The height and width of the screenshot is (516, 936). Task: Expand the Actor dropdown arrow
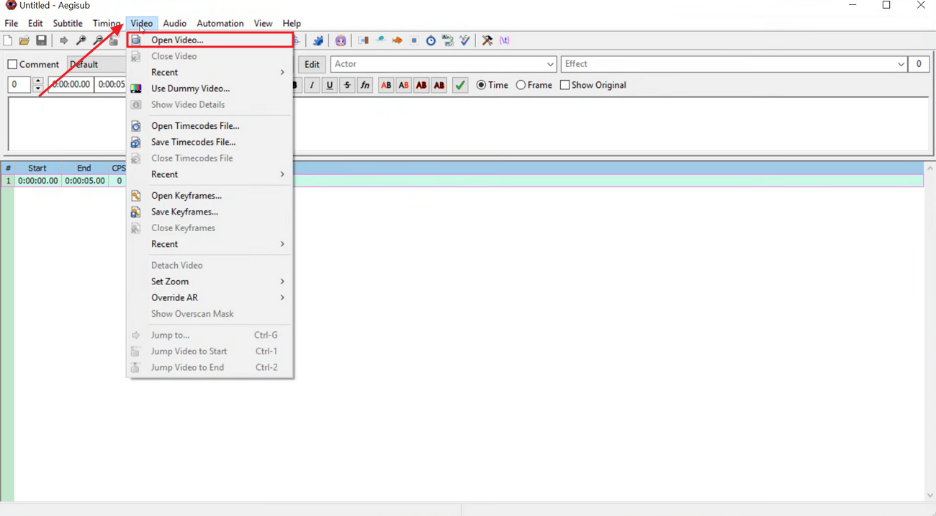(550, 64)
